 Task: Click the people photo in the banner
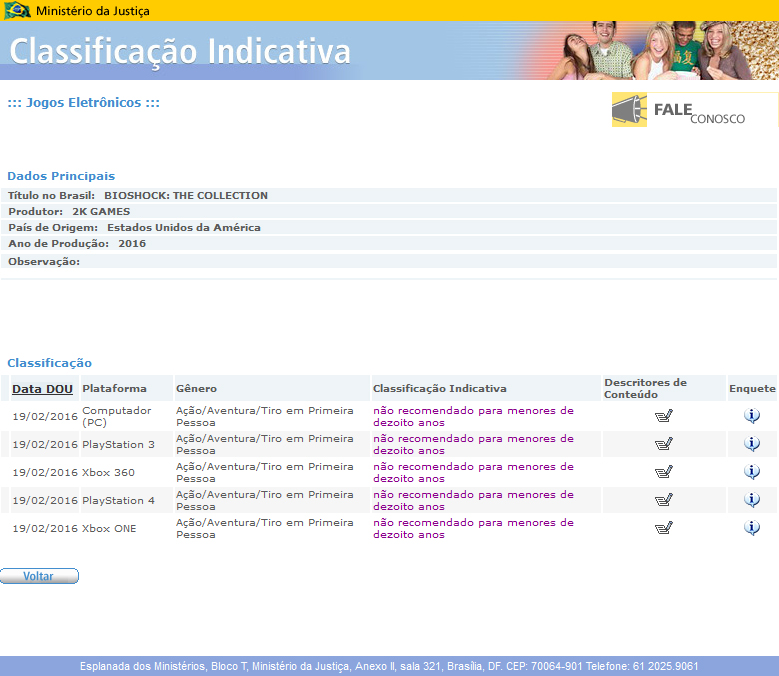(660, 50)
